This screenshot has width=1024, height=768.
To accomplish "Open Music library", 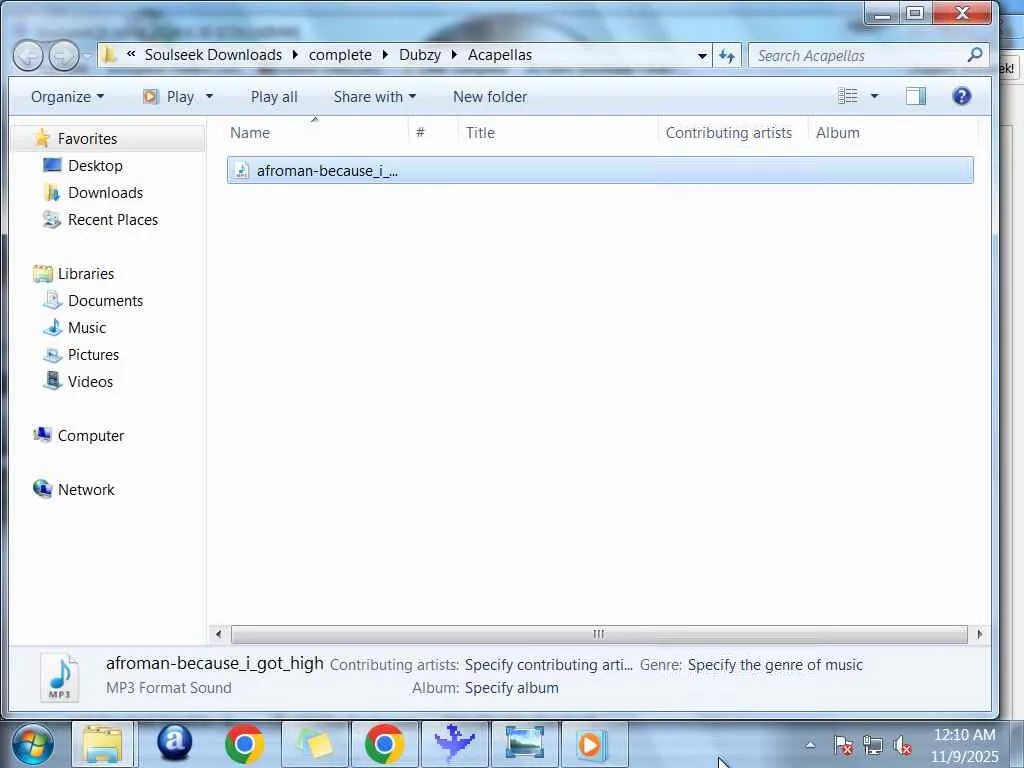I will pos(87,328).
